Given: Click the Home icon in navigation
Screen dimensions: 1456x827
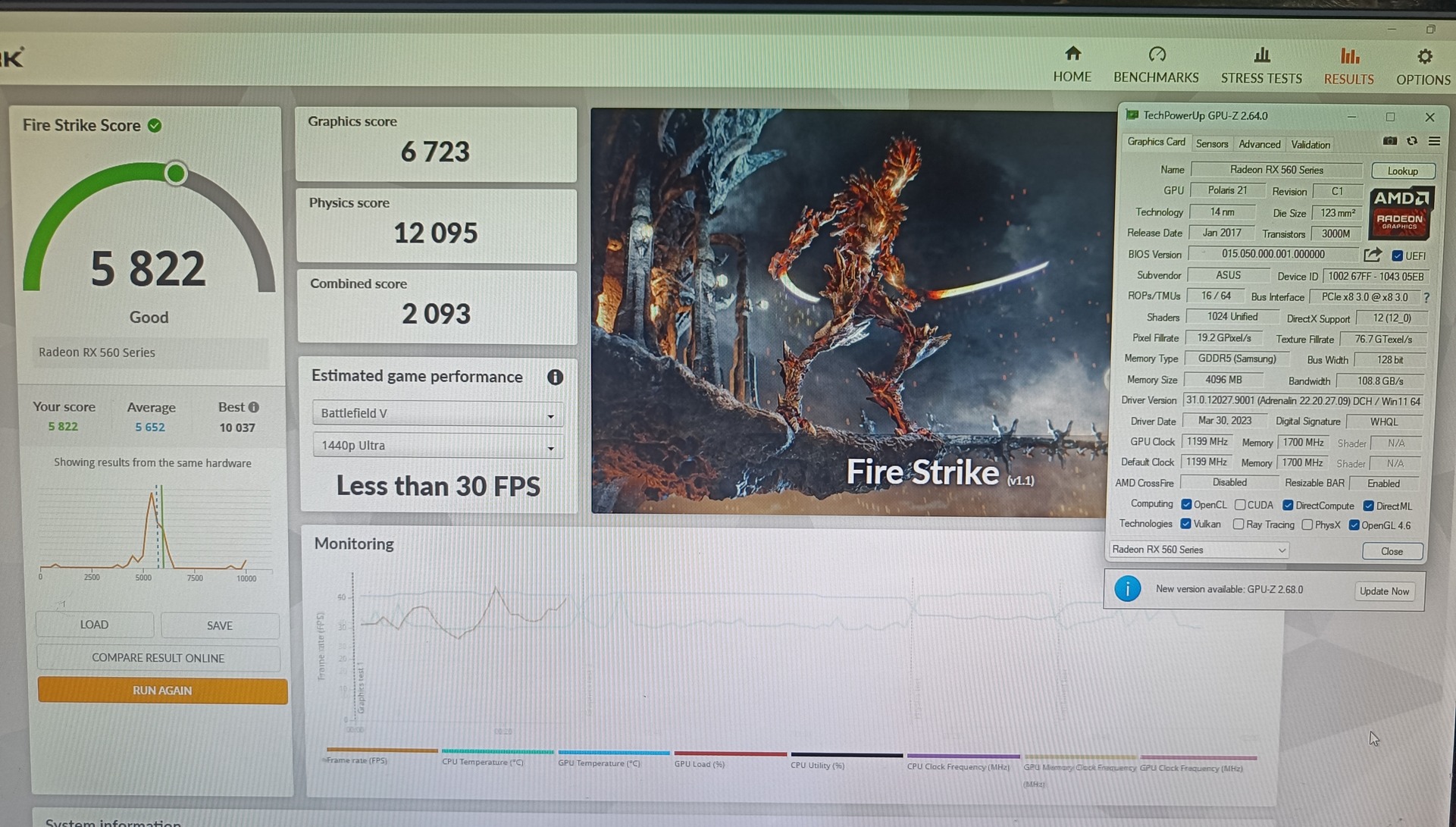Looking at the screenshot, I should [x=1072, y=55].
